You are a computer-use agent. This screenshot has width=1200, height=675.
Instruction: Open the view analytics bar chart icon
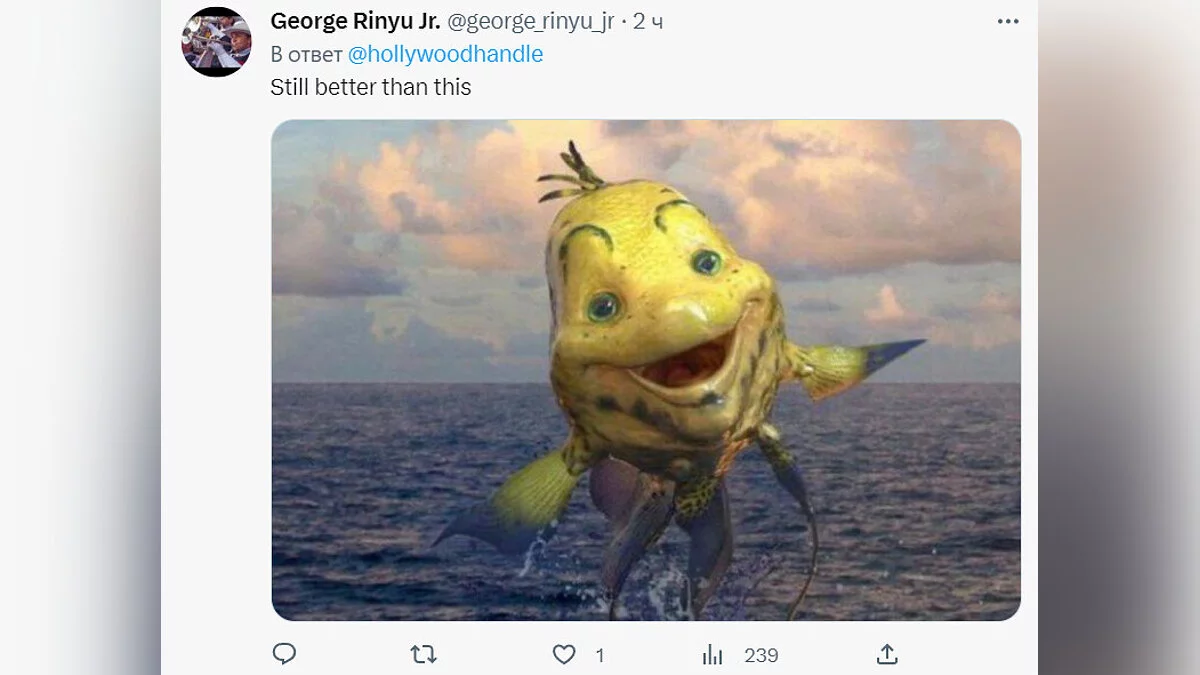[713, 655]
